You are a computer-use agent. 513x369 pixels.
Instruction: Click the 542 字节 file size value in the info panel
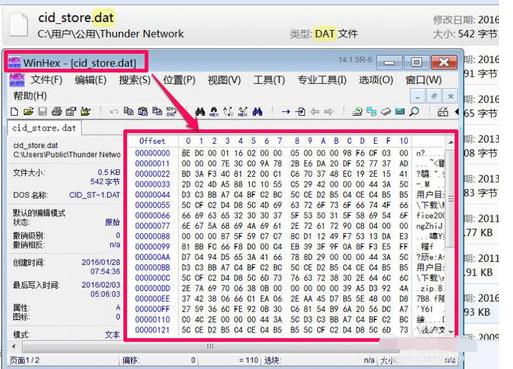tap(105, 182)
